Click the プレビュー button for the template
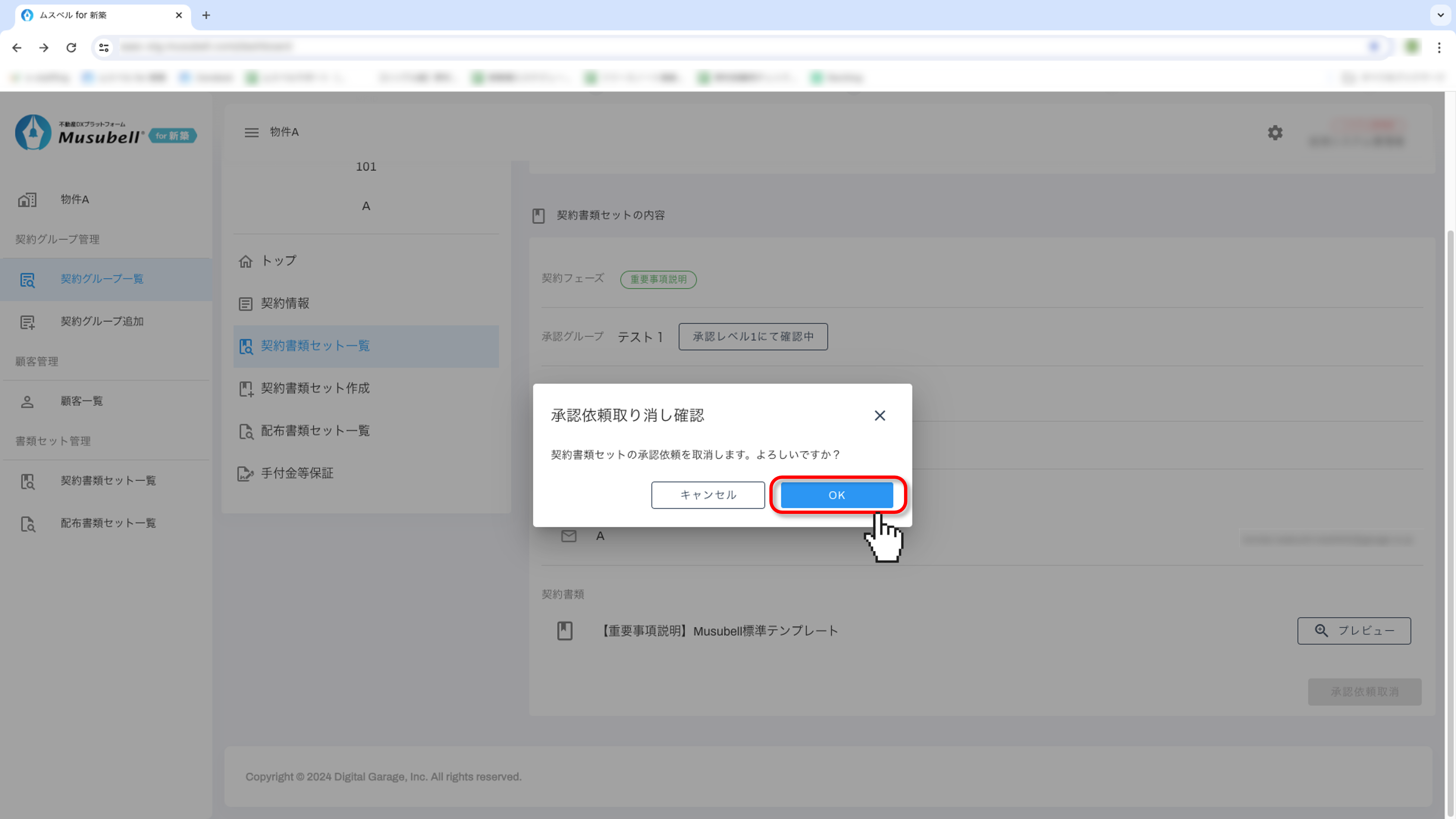The height and width of the screenshot is (819, 1456). tap(1354, 631)
